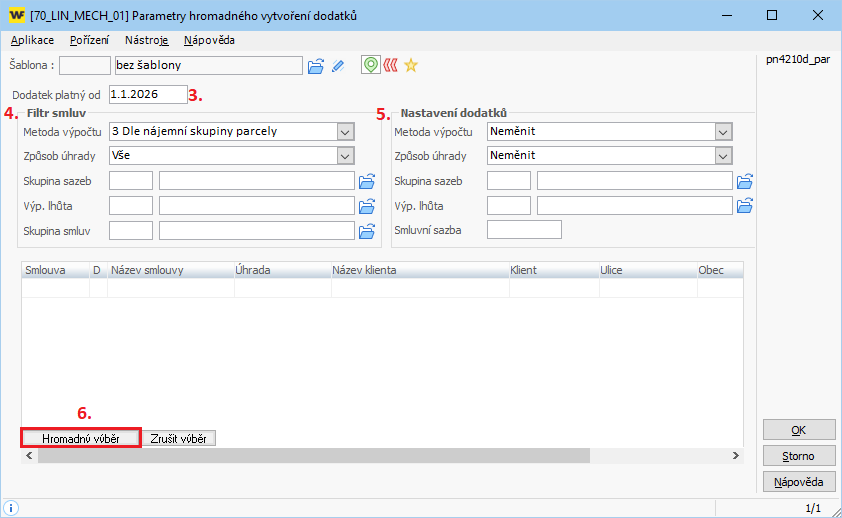Expand Způsob úhrady dropdown in Nastavení dodatků

click(x=723, y=156)
